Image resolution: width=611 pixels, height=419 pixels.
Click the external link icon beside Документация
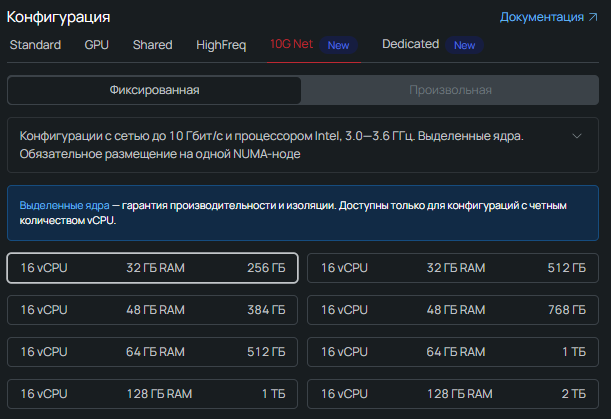coord(593,17)
